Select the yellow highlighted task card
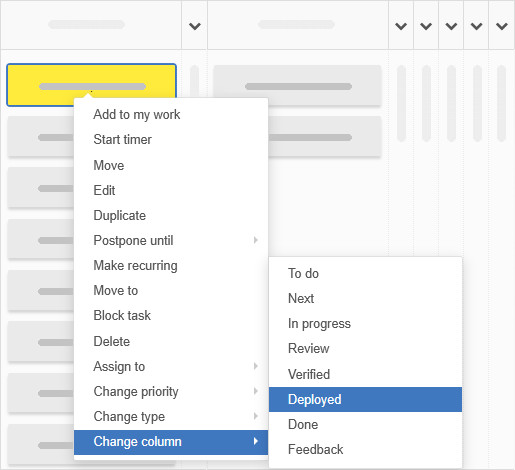This screenshot has width=515, height=470. [x=91, y=85]
